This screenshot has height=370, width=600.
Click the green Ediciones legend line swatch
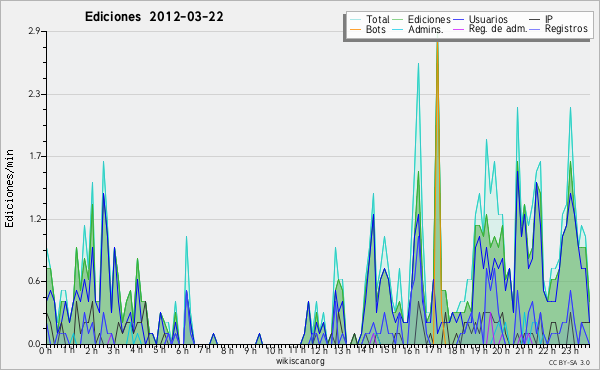(x=398, y=19)
